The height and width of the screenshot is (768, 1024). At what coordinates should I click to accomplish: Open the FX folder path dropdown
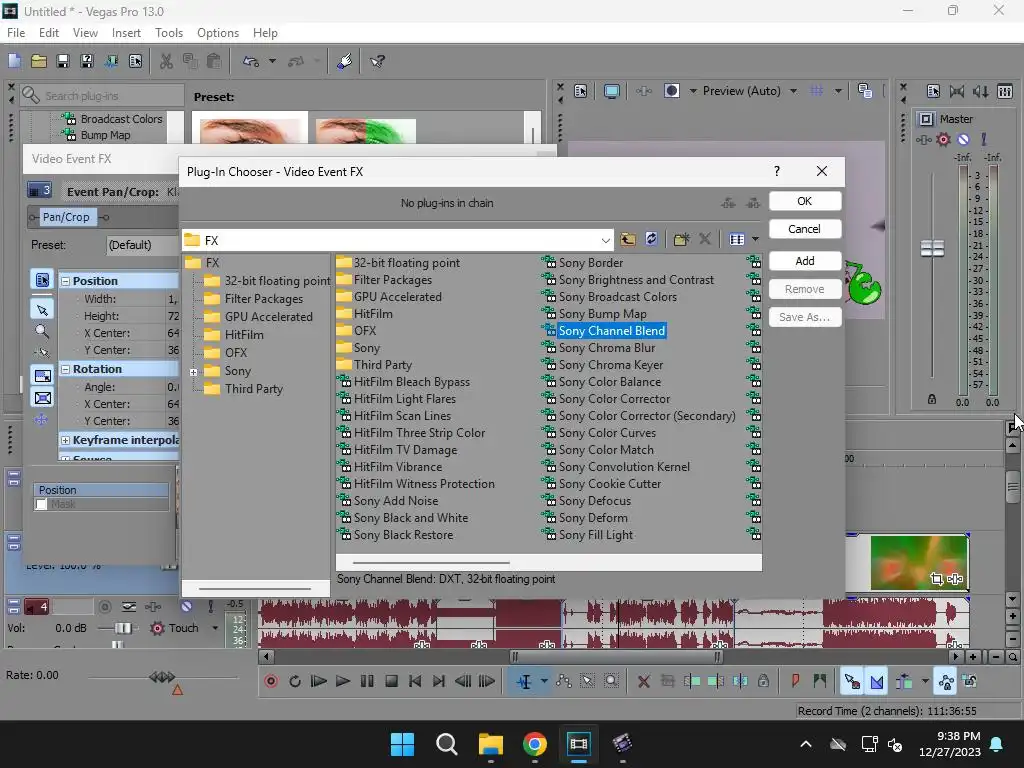pos(605,240)
